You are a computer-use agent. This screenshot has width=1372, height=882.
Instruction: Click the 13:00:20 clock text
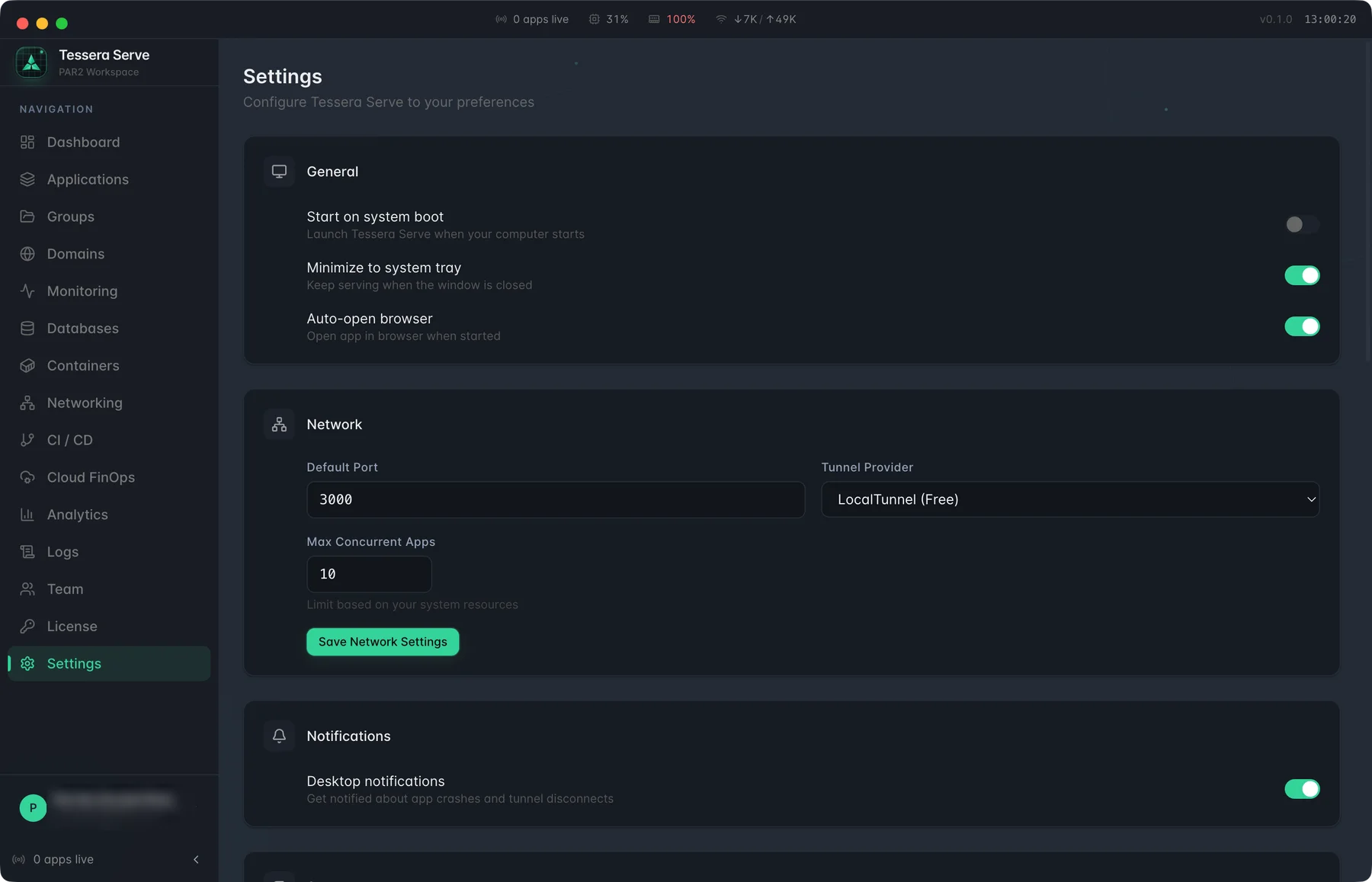(x=1330, y=19)
